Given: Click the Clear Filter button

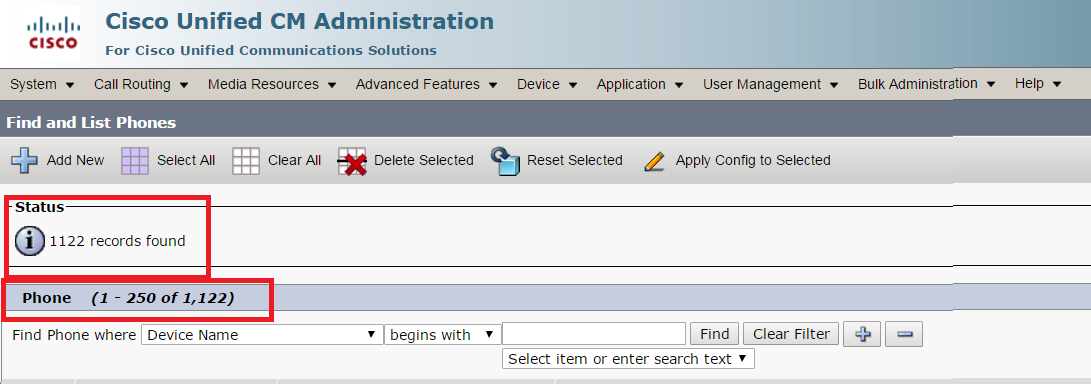Looking at the screenshot, I should tap(791, 335).
